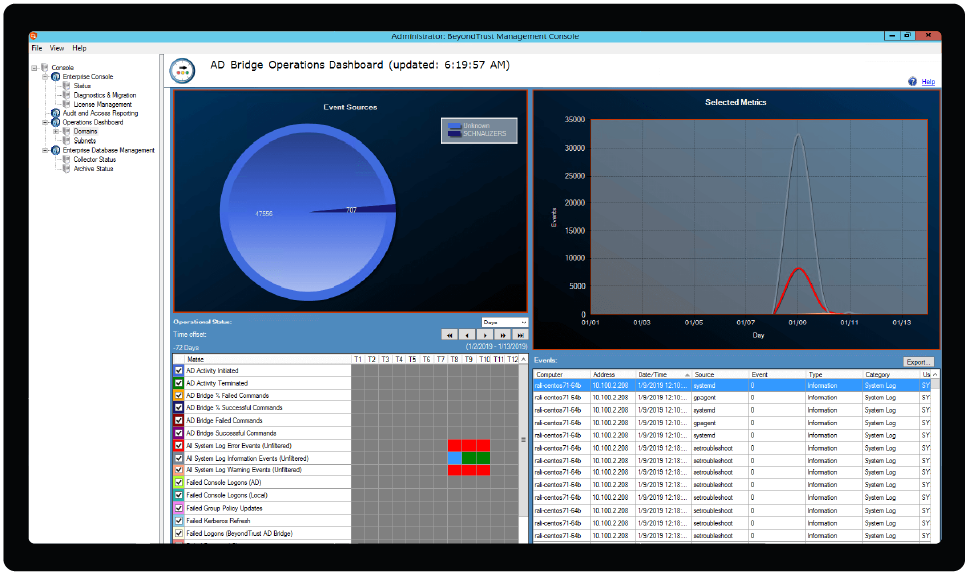The image size is (968, 574).
Task: Click the Export button above events
Action: click(x=917, y=361)
